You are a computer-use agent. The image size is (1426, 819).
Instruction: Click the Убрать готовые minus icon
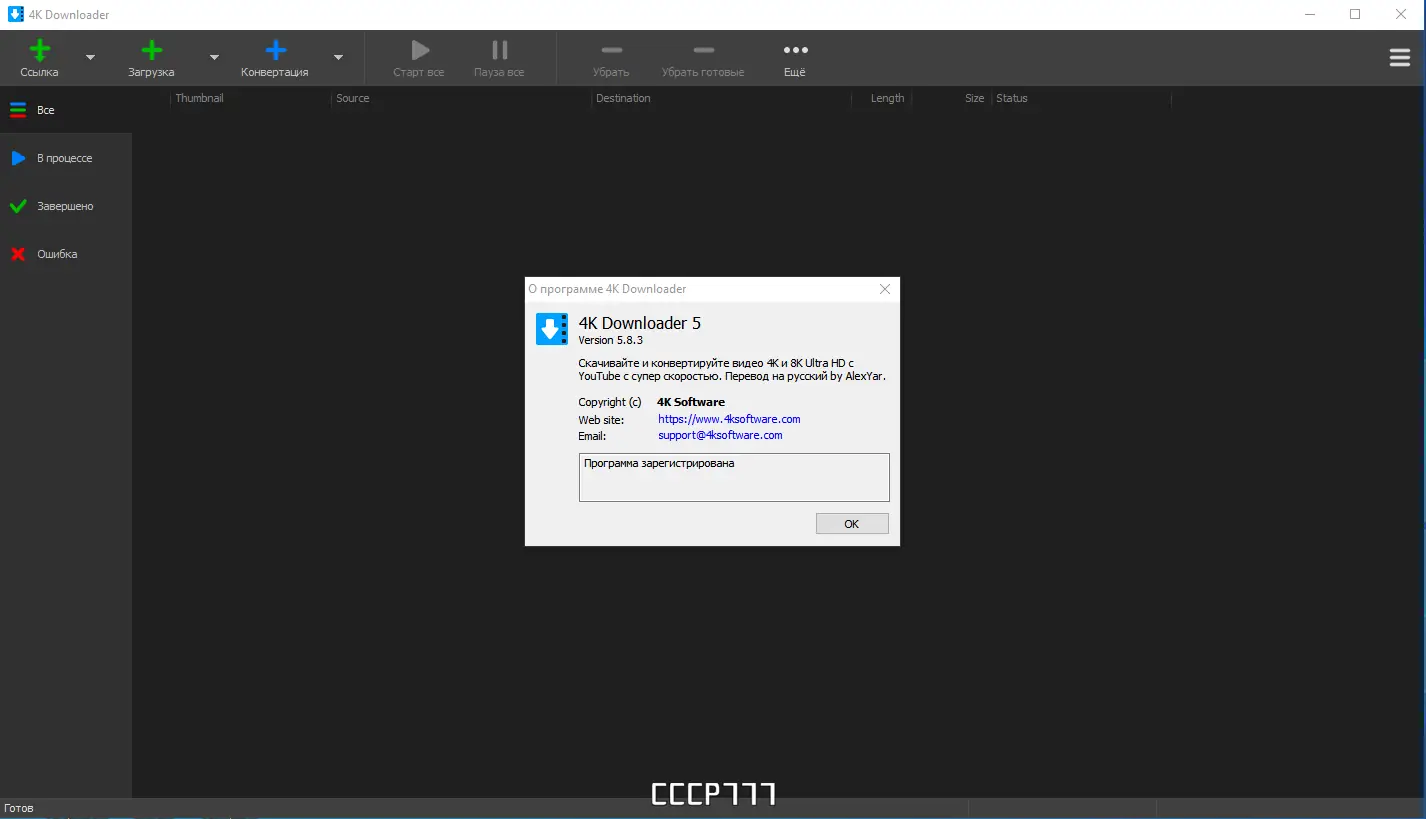click(703, 50)
